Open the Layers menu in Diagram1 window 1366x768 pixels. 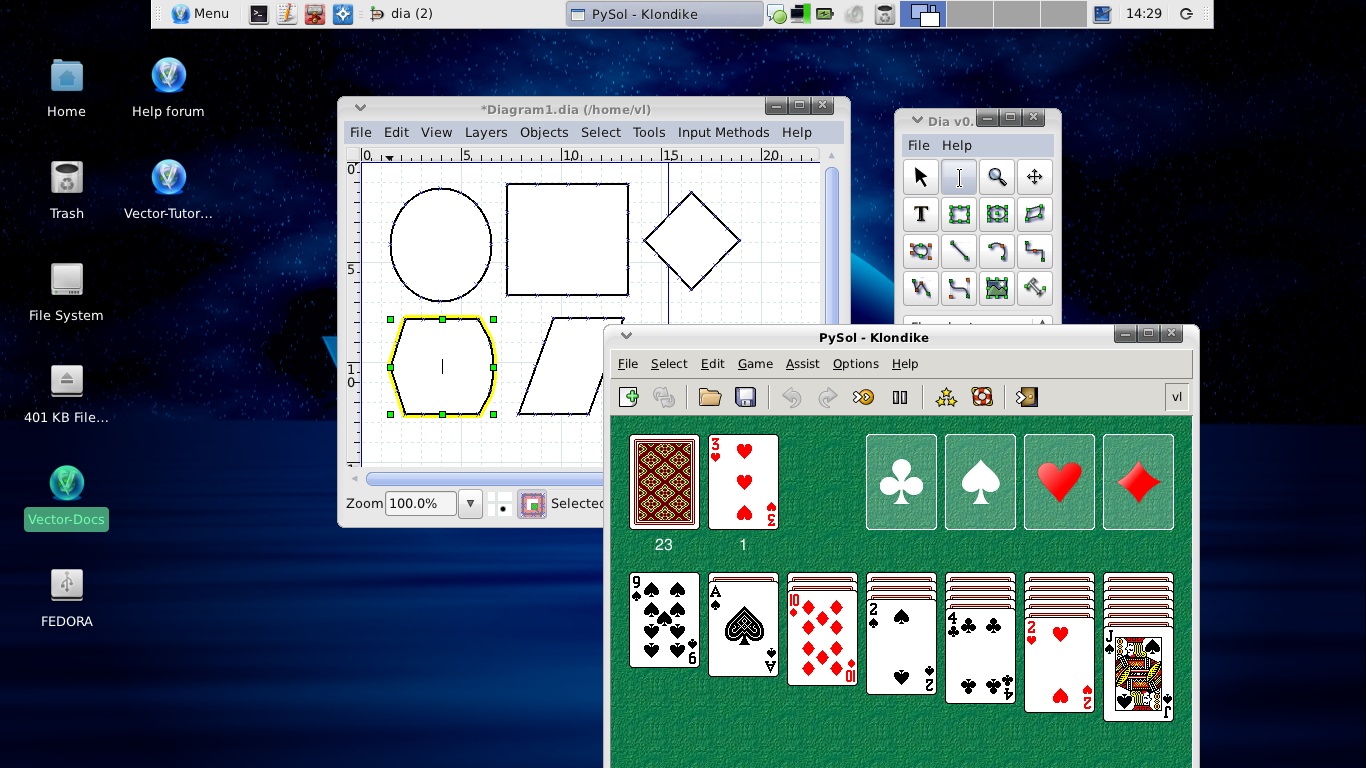(x=486, y=132)
